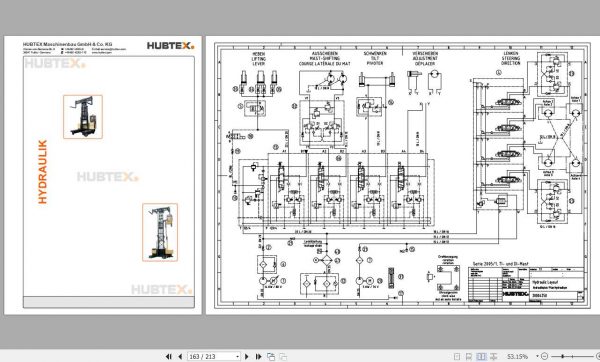Image resolution: width=600 pixels, height=362 pixels.
Task: Click the HUBTEX logo in drawing title block
Action: (515, 294)
